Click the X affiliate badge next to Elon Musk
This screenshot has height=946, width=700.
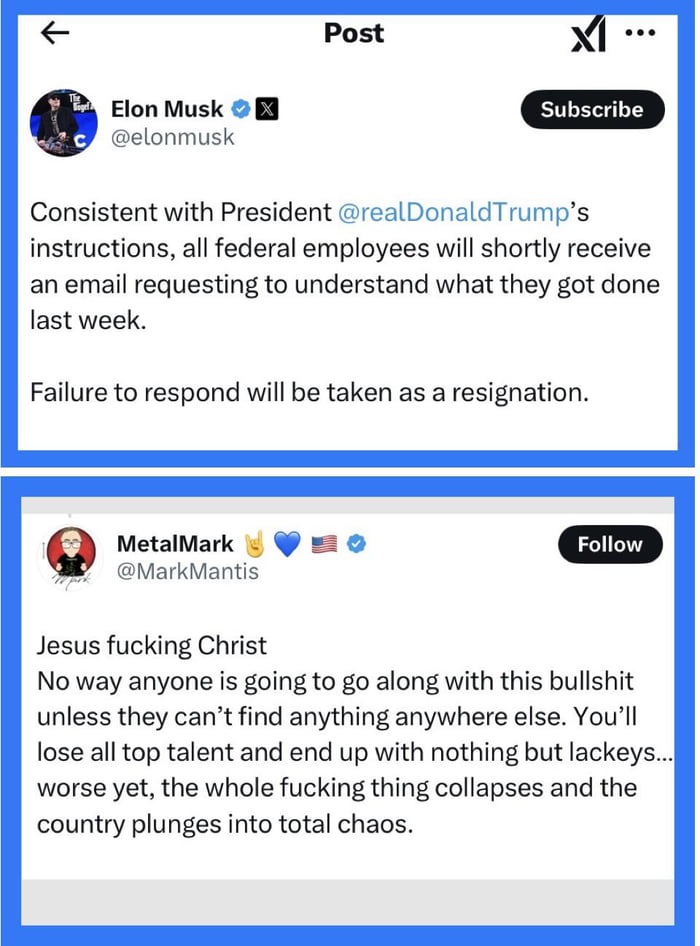click(267, 110)
